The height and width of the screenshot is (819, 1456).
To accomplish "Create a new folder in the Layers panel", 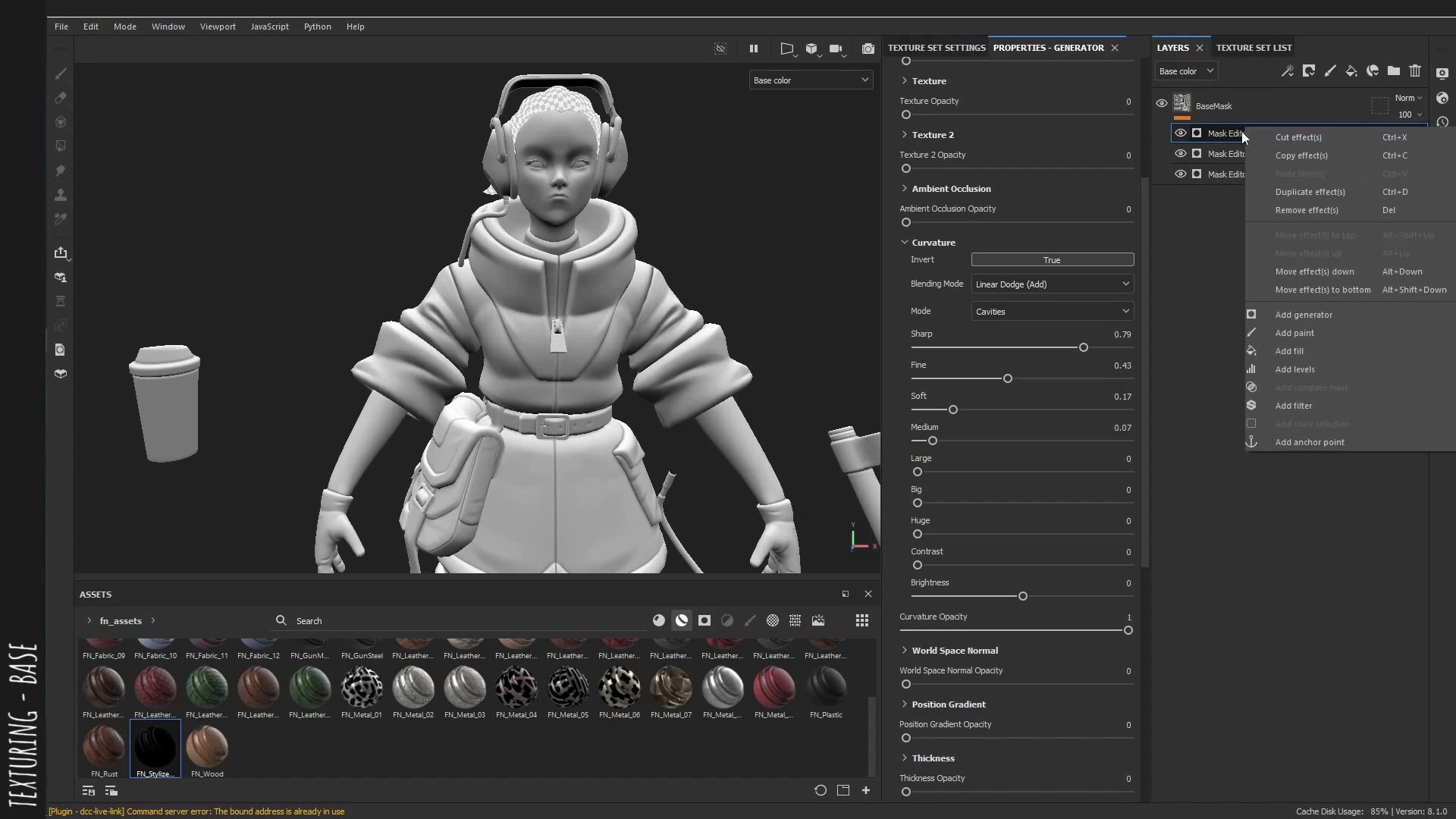I will point(1394,71).
